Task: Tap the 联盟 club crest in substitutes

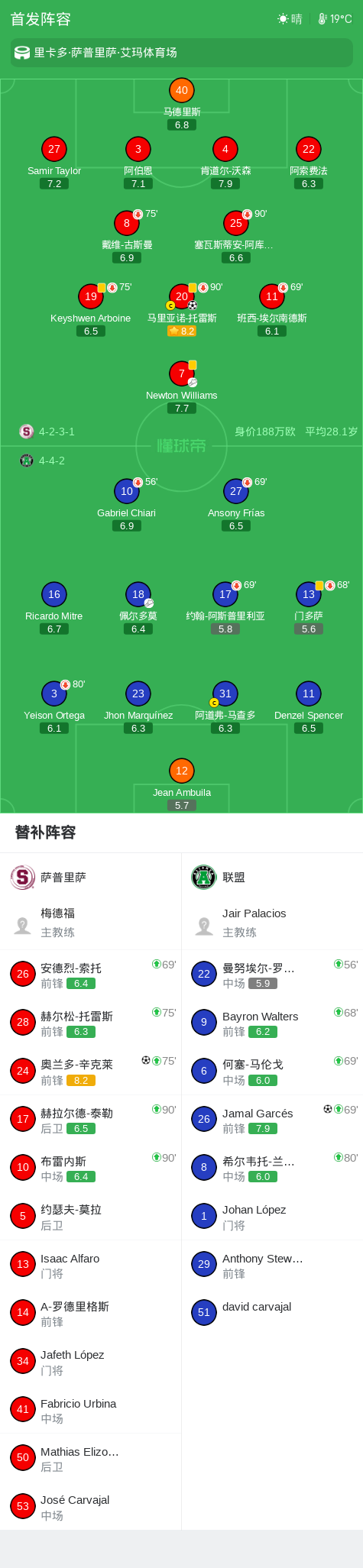Action: [204, 877]
